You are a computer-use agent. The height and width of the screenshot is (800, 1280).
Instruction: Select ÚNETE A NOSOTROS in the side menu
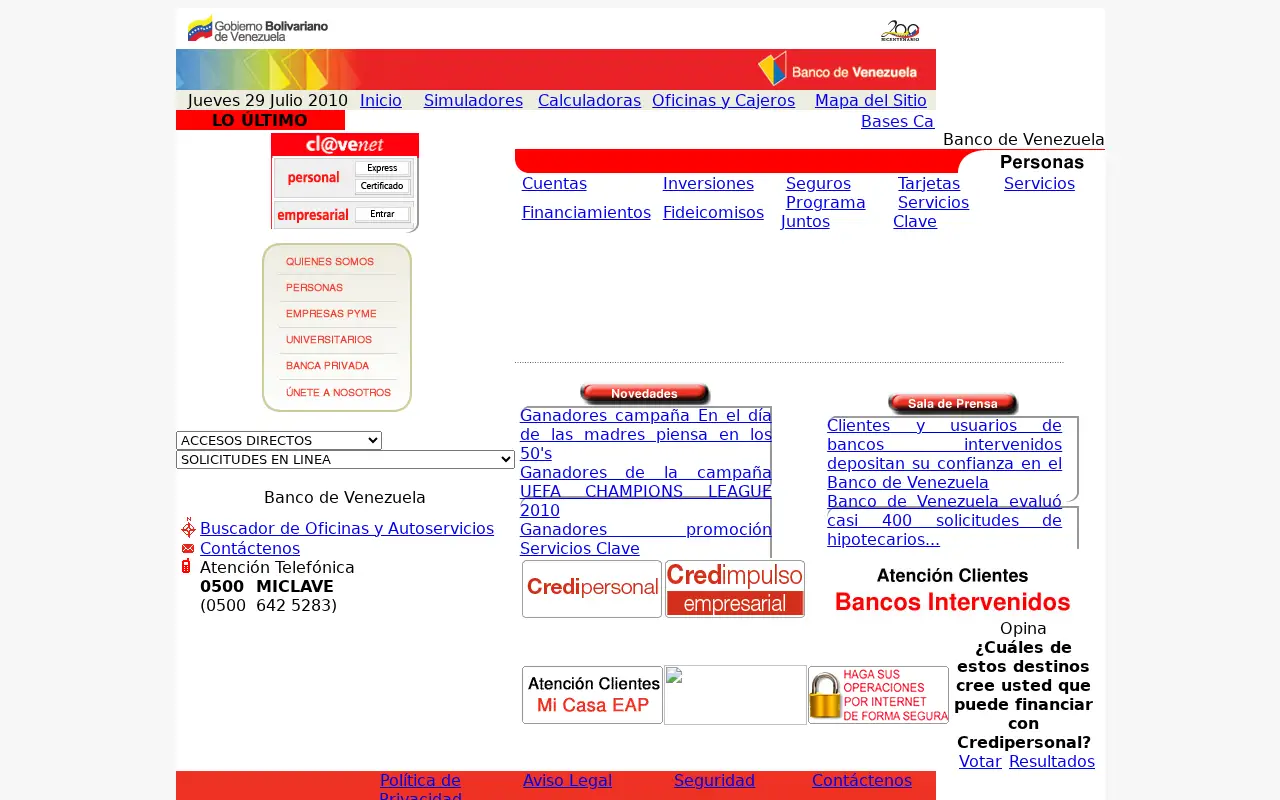338,393
